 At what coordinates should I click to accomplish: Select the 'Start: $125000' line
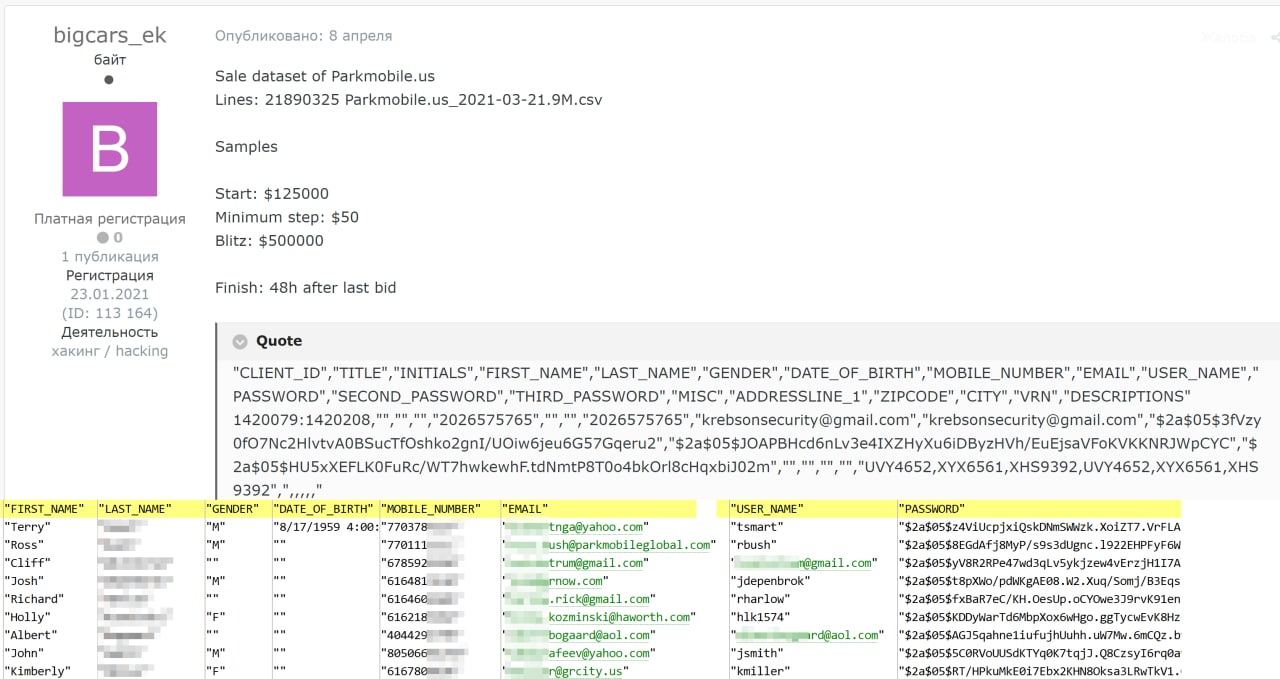[272, 194]
